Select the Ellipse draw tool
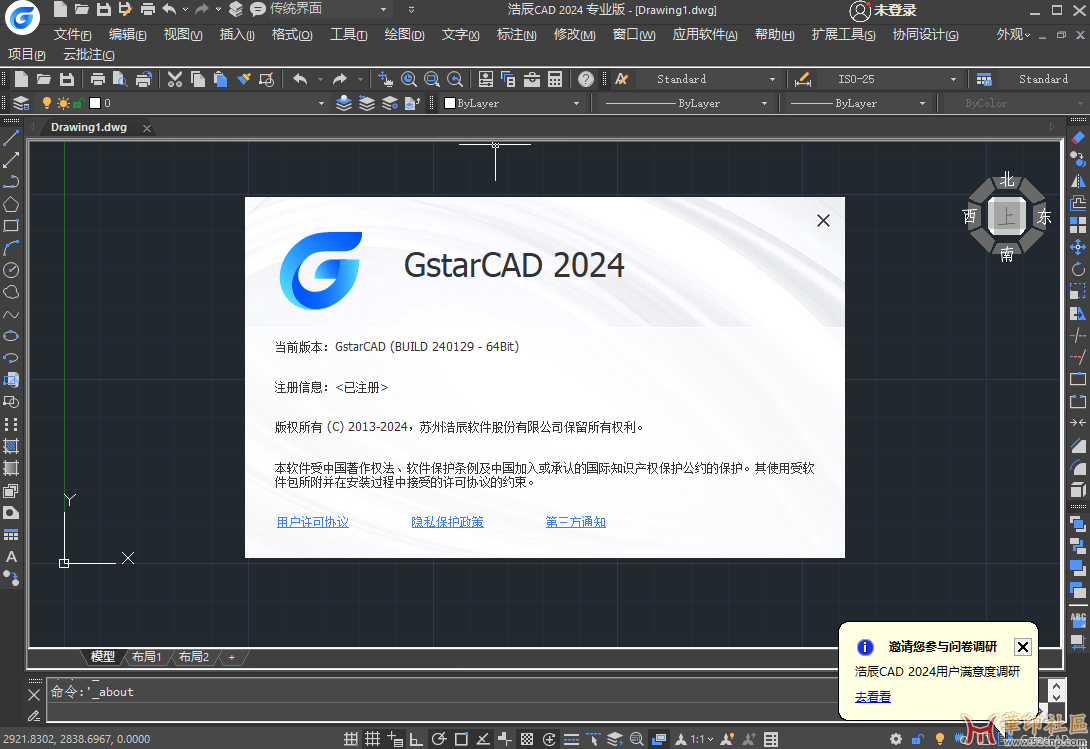1090x749 pixels. 10,336
